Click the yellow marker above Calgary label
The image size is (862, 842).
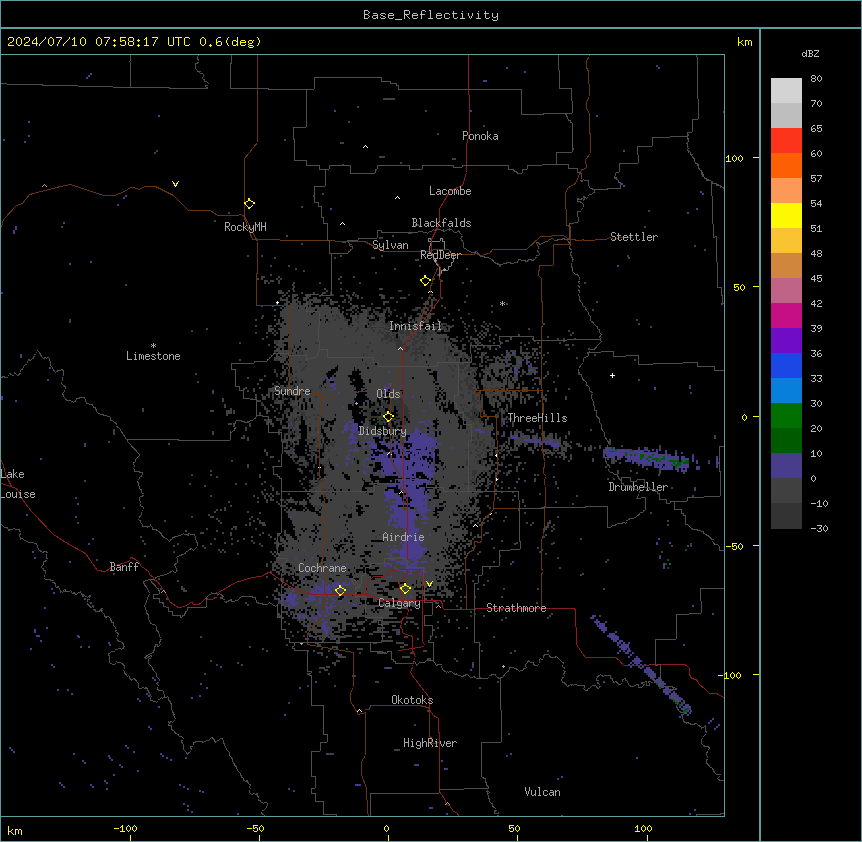tap(405, 589)
